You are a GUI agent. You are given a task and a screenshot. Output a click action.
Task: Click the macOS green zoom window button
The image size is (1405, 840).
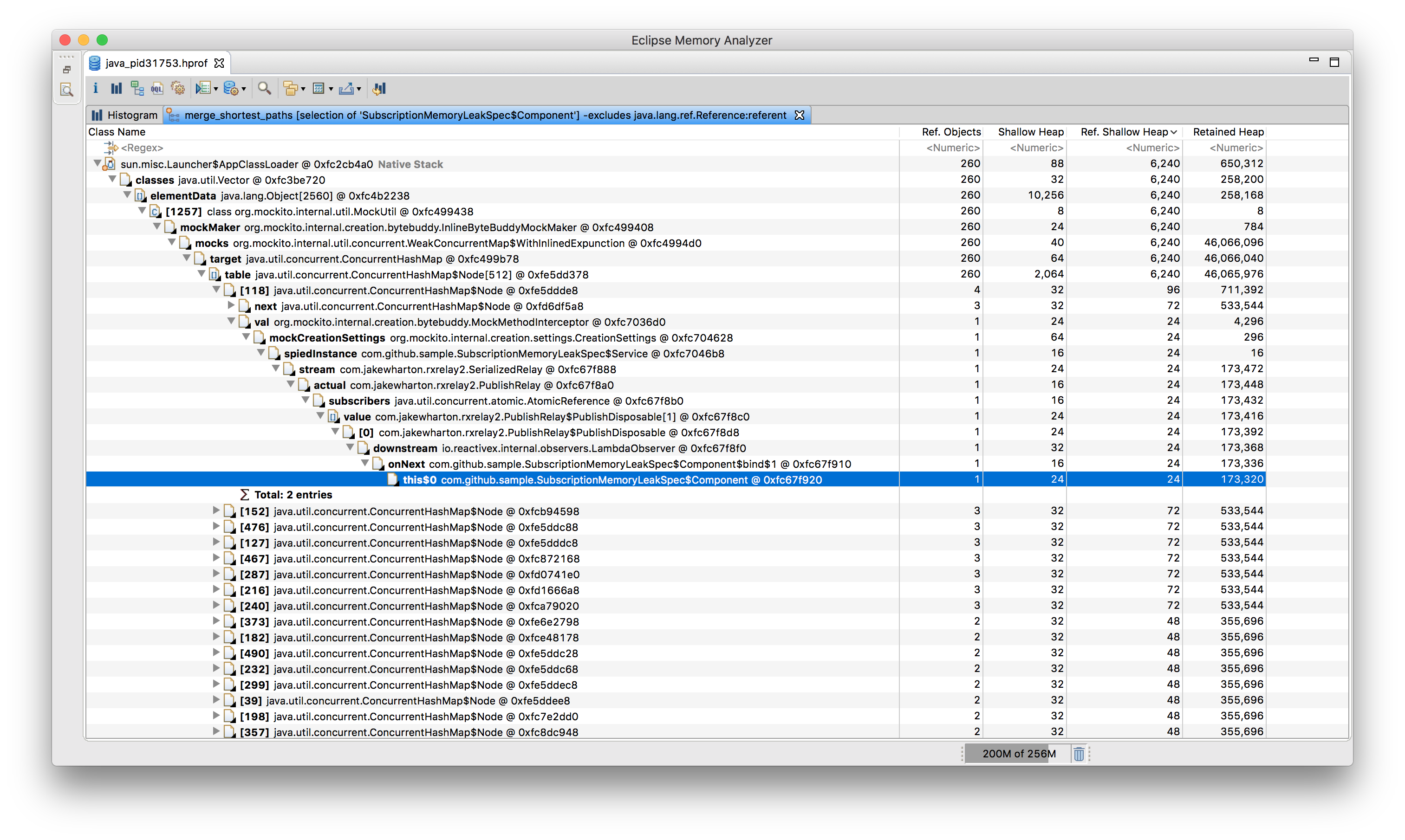102,39
